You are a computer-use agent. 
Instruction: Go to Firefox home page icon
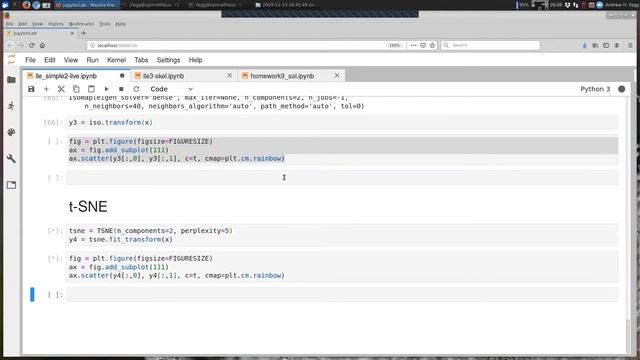click(x=42, y=45)
